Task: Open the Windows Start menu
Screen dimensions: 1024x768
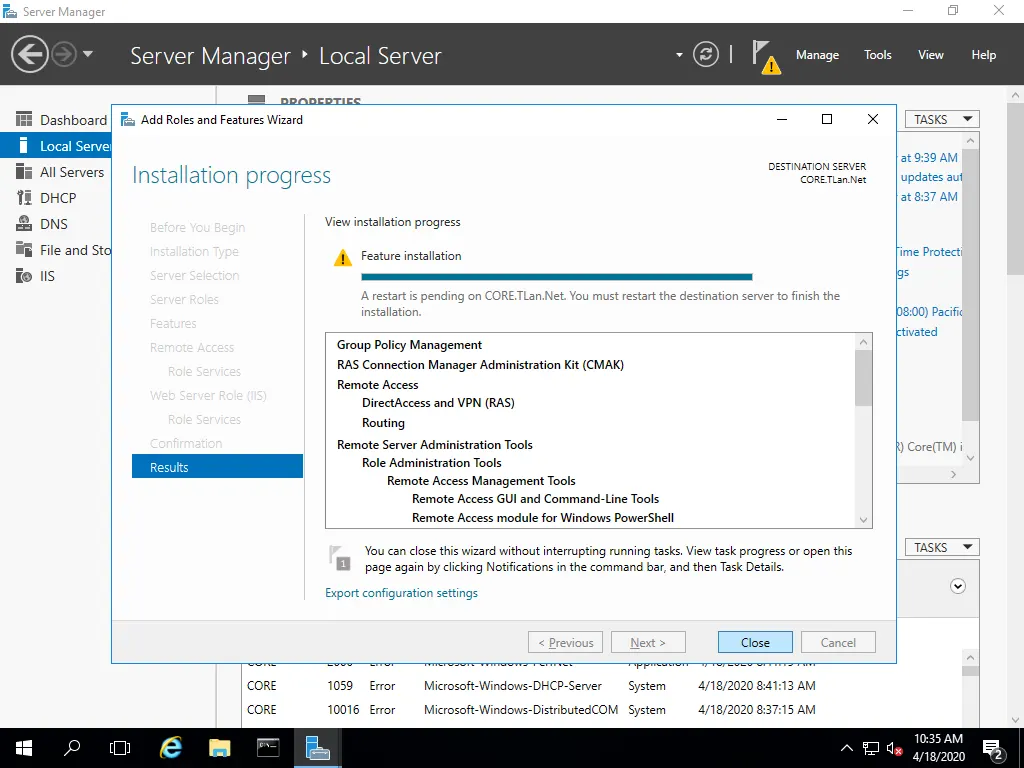Action: tap(24, 748)
